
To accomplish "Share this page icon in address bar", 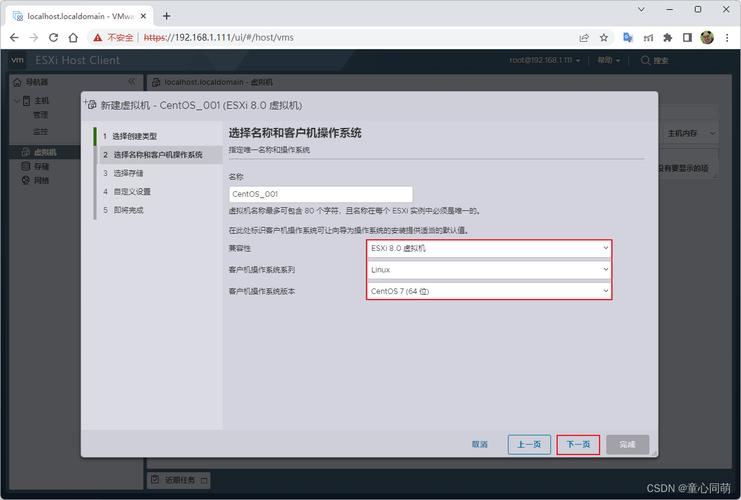I will [x=584, y=38].
